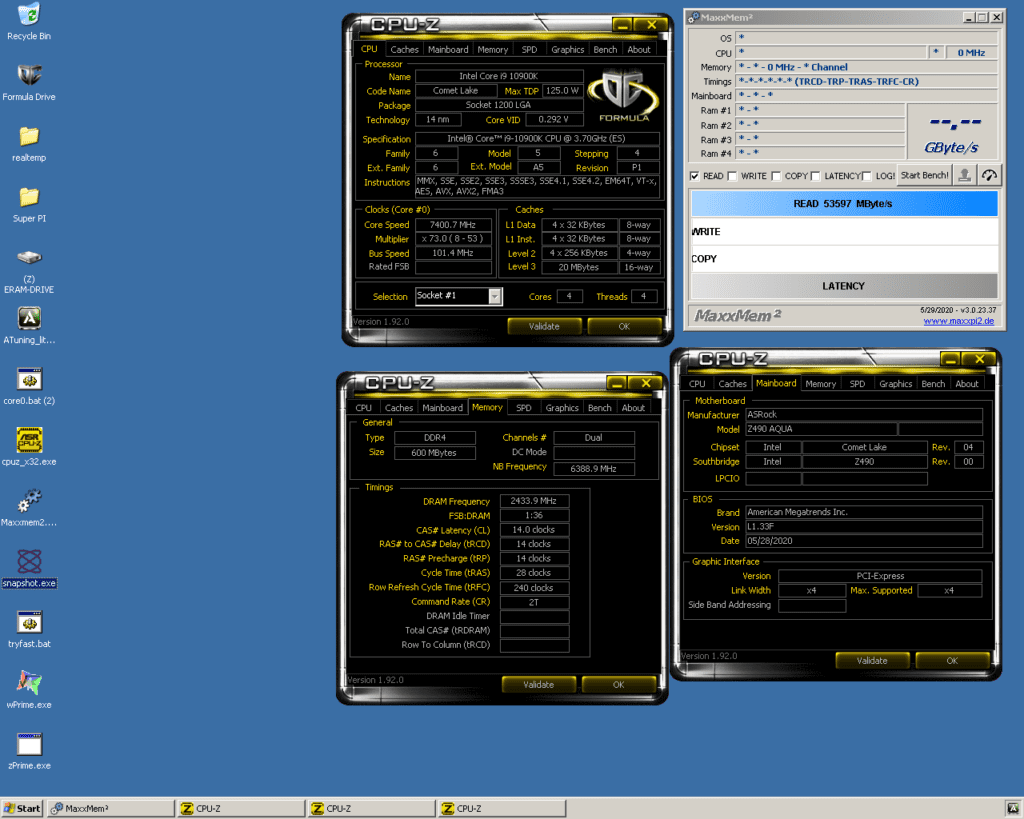Click OK in the DDR4 timings CPU-Z window
1024x819 pixels.
pos(618,684)
